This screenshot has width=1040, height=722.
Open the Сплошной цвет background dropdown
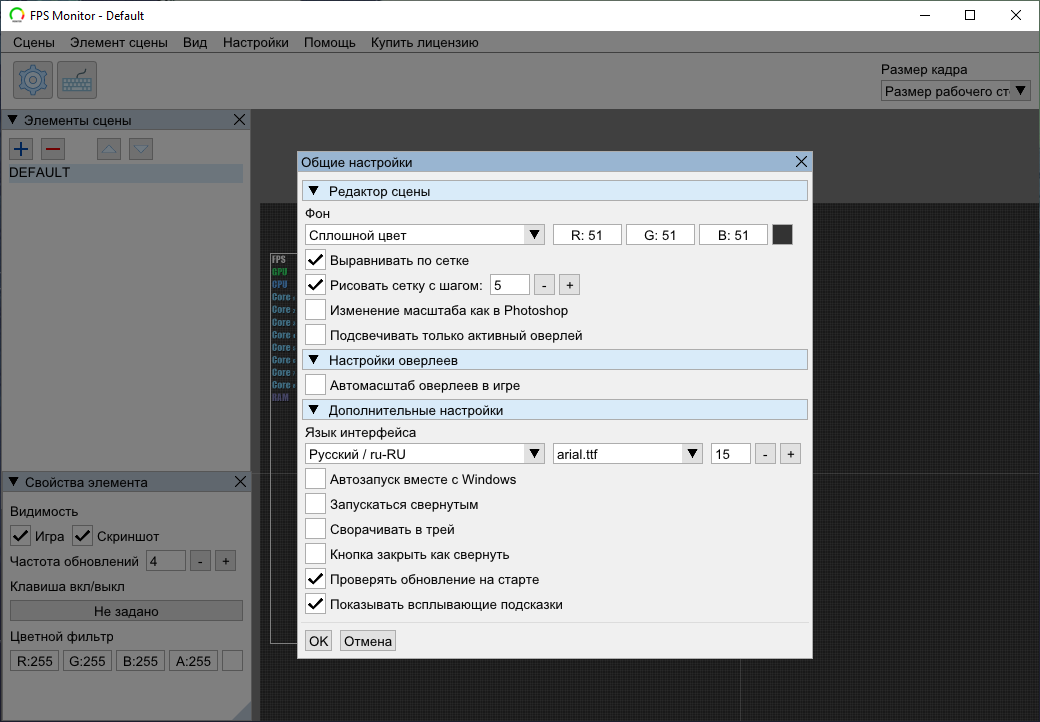(424, 235)
